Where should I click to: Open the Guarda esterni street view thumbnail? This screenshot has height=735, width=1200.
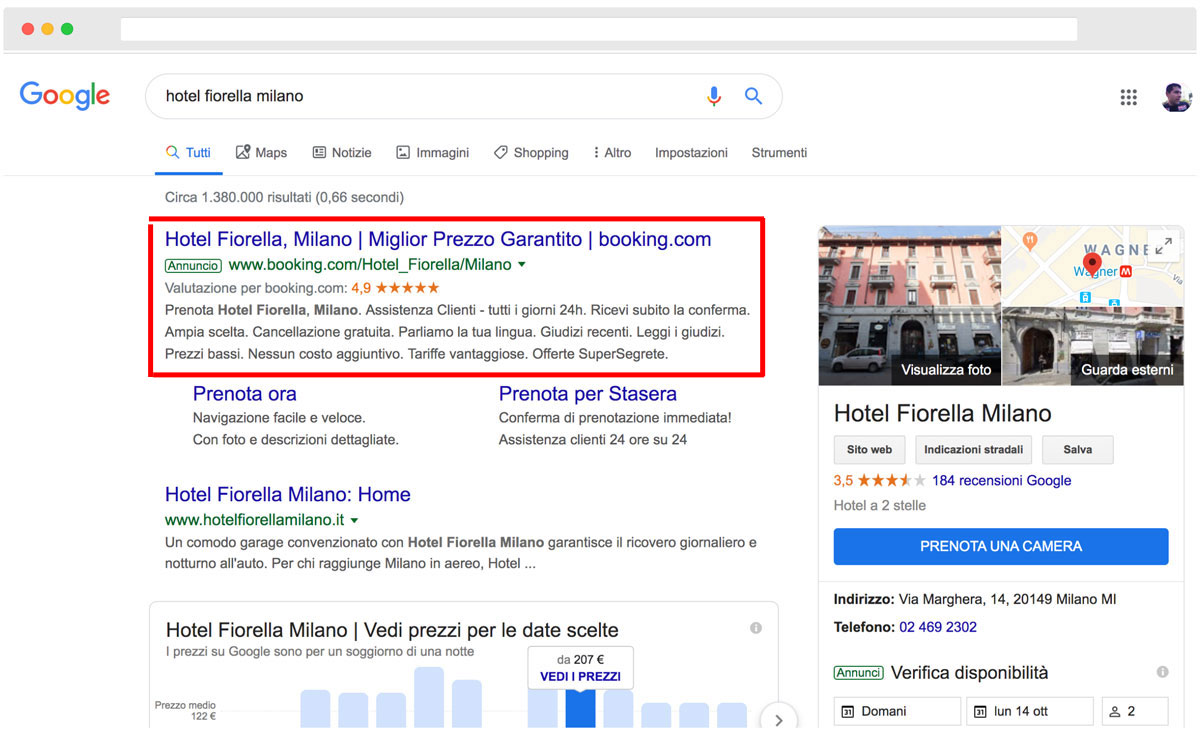(1092, 346)
